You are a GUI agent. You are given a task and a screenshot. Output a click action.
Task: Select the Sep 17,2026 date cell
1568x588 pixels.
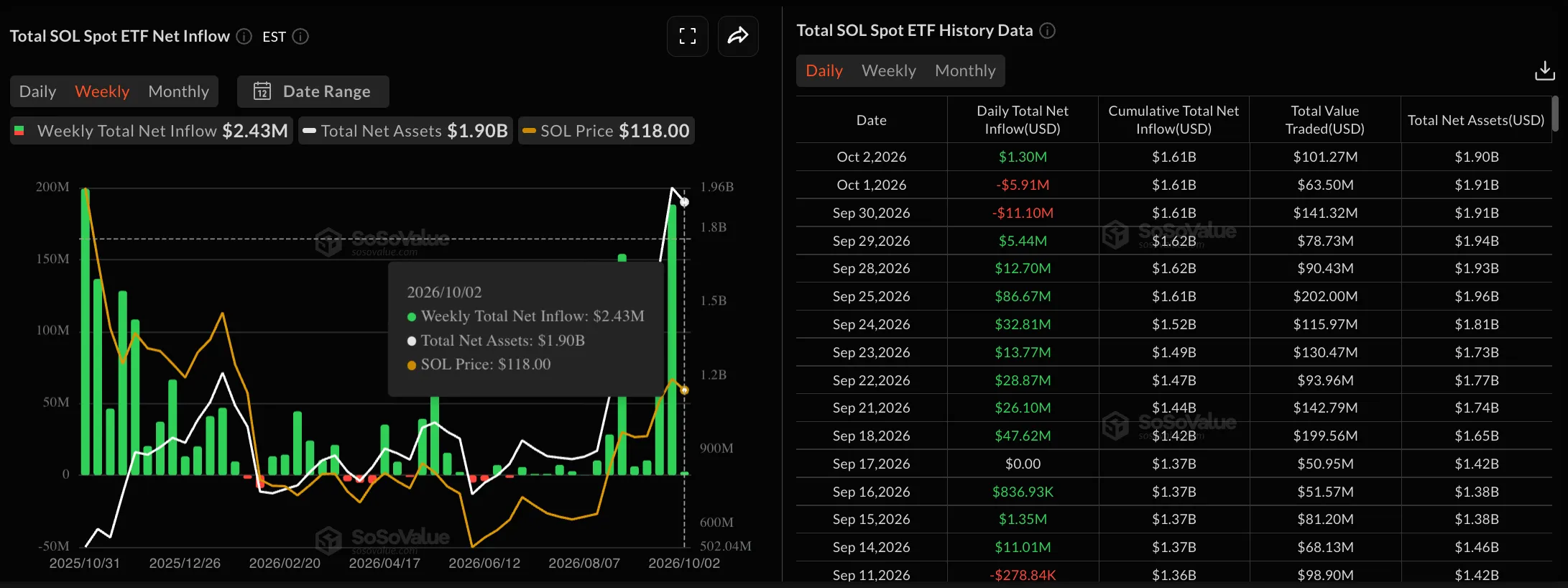(x=872, y=464)
